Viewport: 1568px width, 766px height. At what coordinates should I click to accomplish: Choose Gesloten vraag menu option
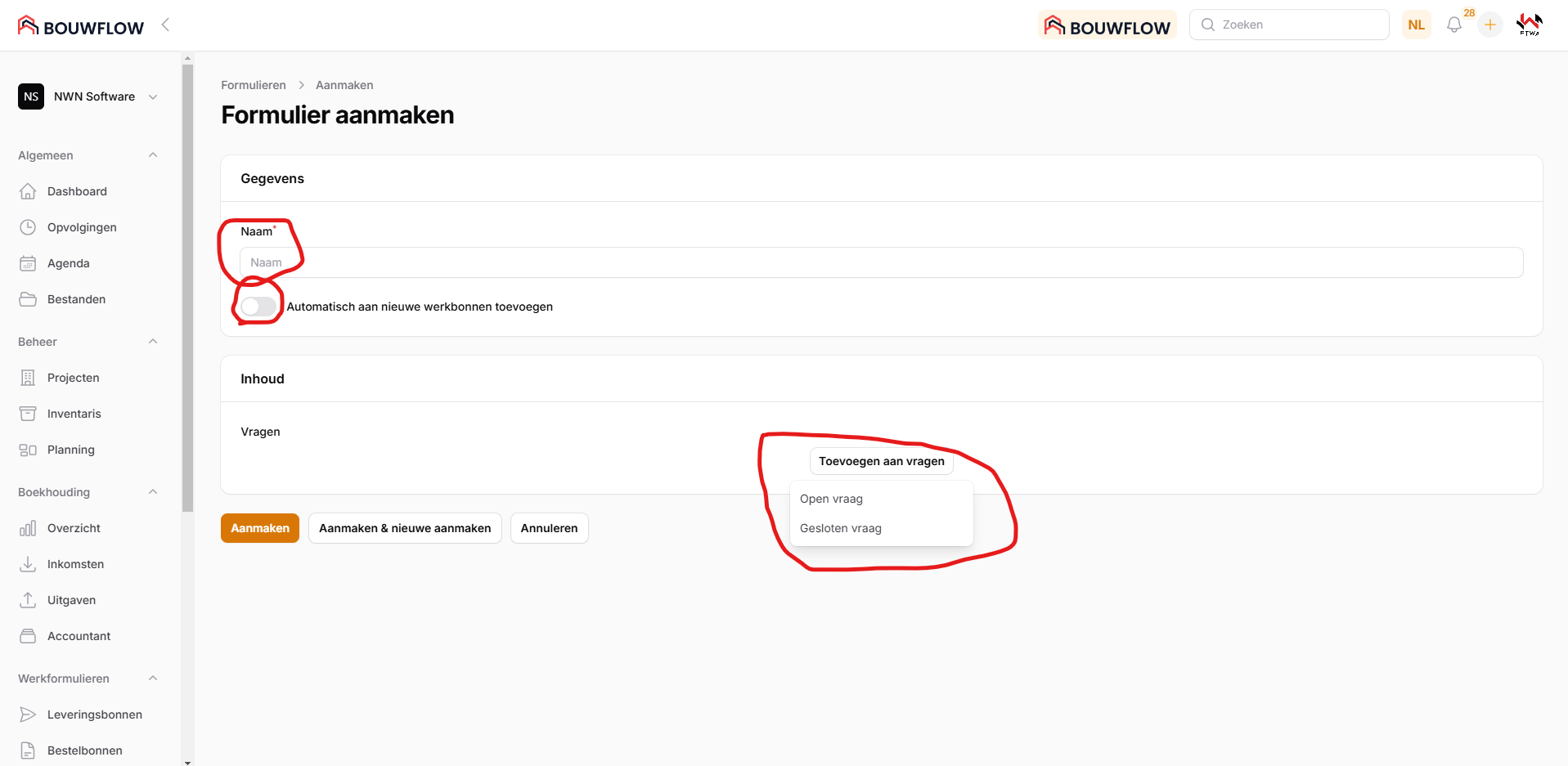tap(840, 528)
